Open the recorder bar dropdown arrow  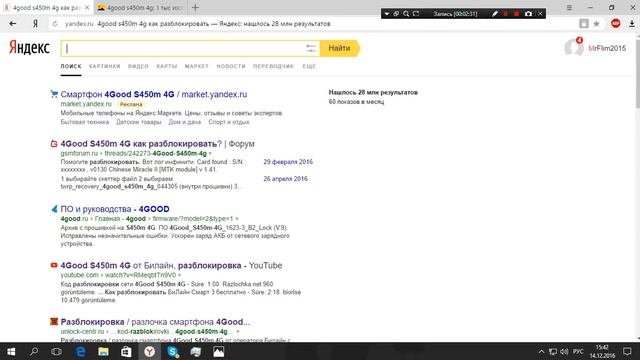click(x=387, y=14)
